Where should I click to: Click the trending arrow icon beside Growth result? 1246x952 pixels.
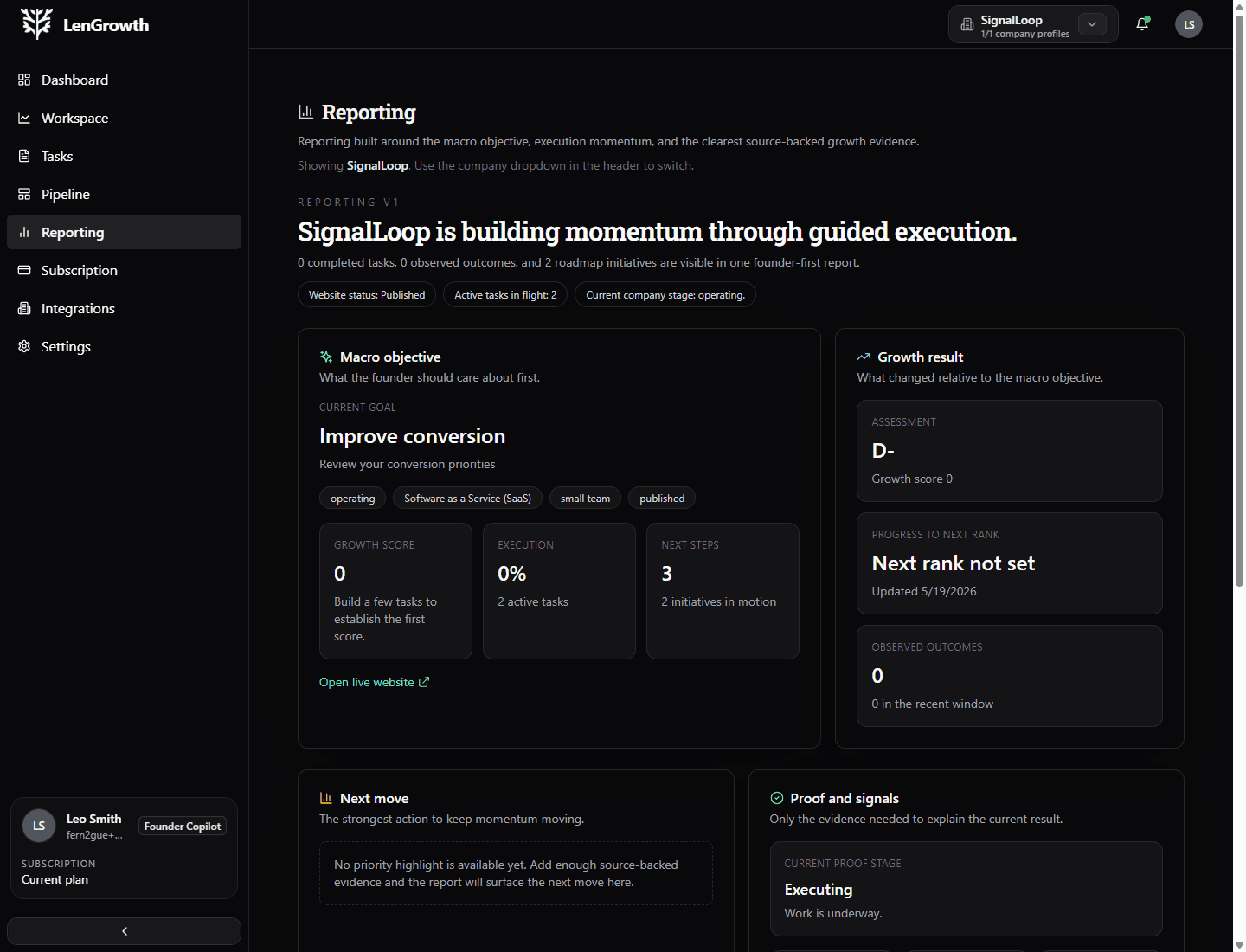(864, 357)
